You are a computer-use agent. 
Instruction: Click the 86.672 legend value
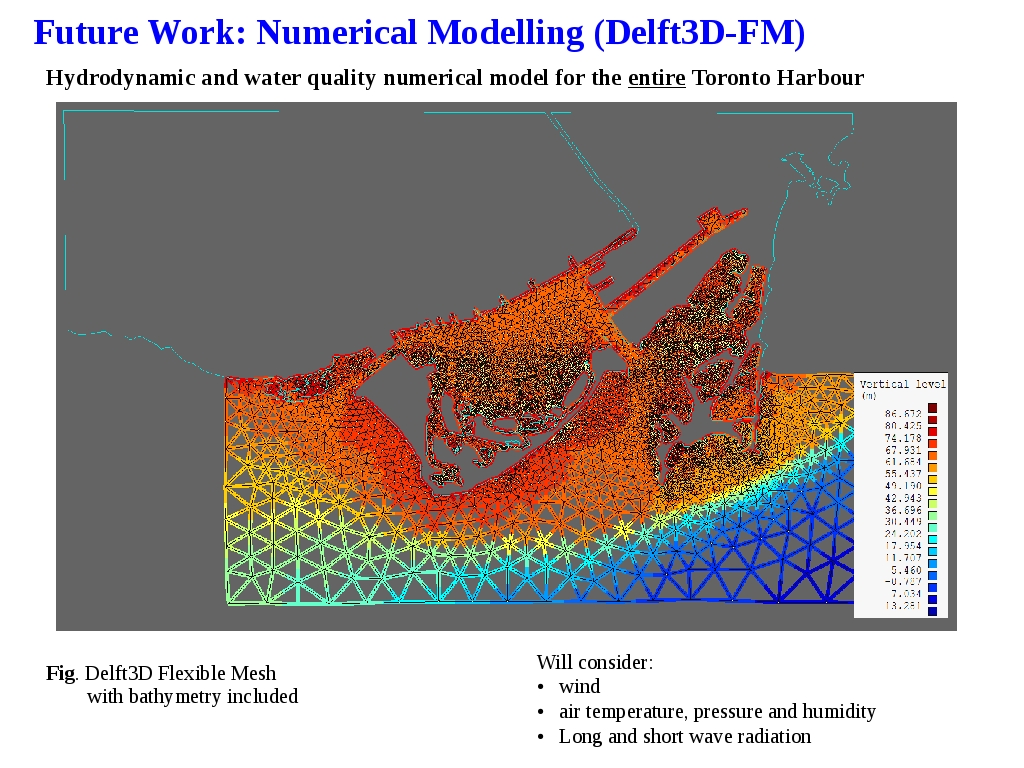(902, 413)
